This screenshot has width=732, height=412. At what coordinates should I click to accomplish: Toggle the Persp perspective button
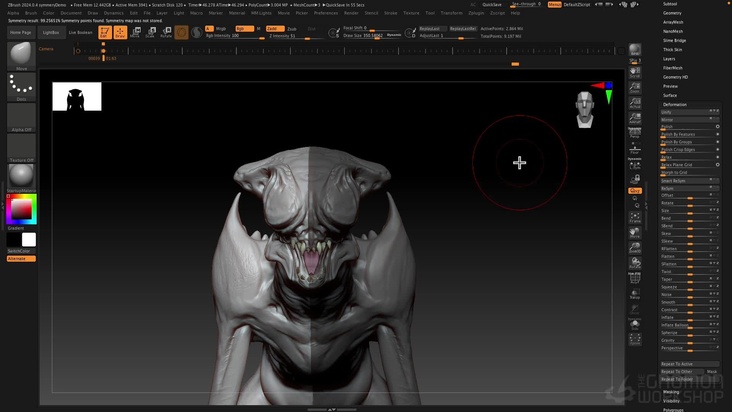(x=634, y=133)
